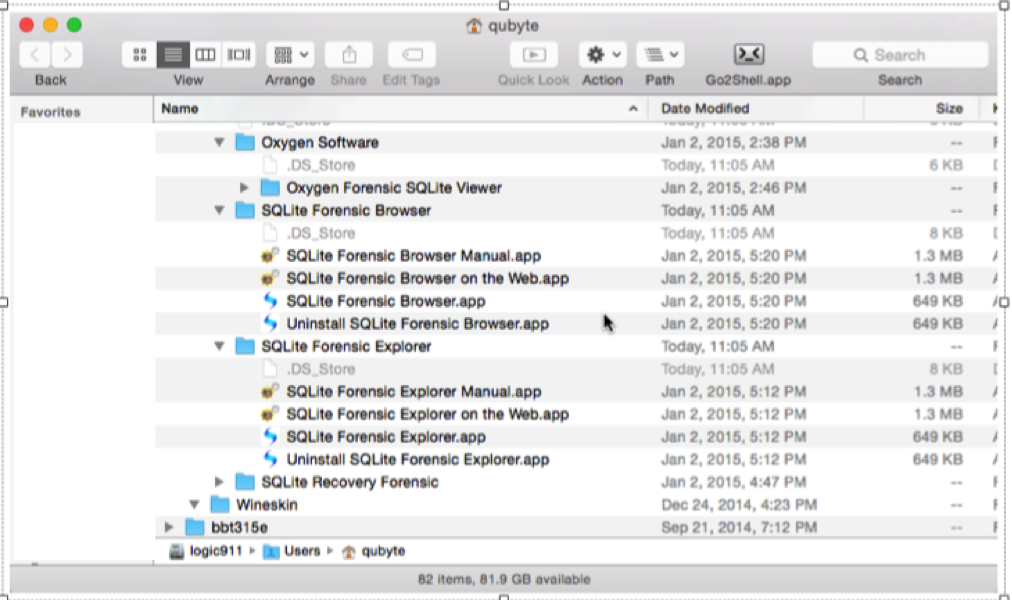Switch to cover flow view
The width and height of the screenshot is (1012, 600).
(238, 55)
